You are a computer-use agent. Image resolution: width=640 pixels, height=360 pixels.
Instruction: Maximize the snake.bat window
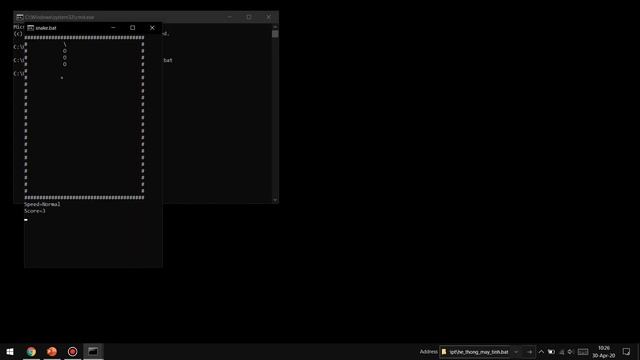coord(133,28)
